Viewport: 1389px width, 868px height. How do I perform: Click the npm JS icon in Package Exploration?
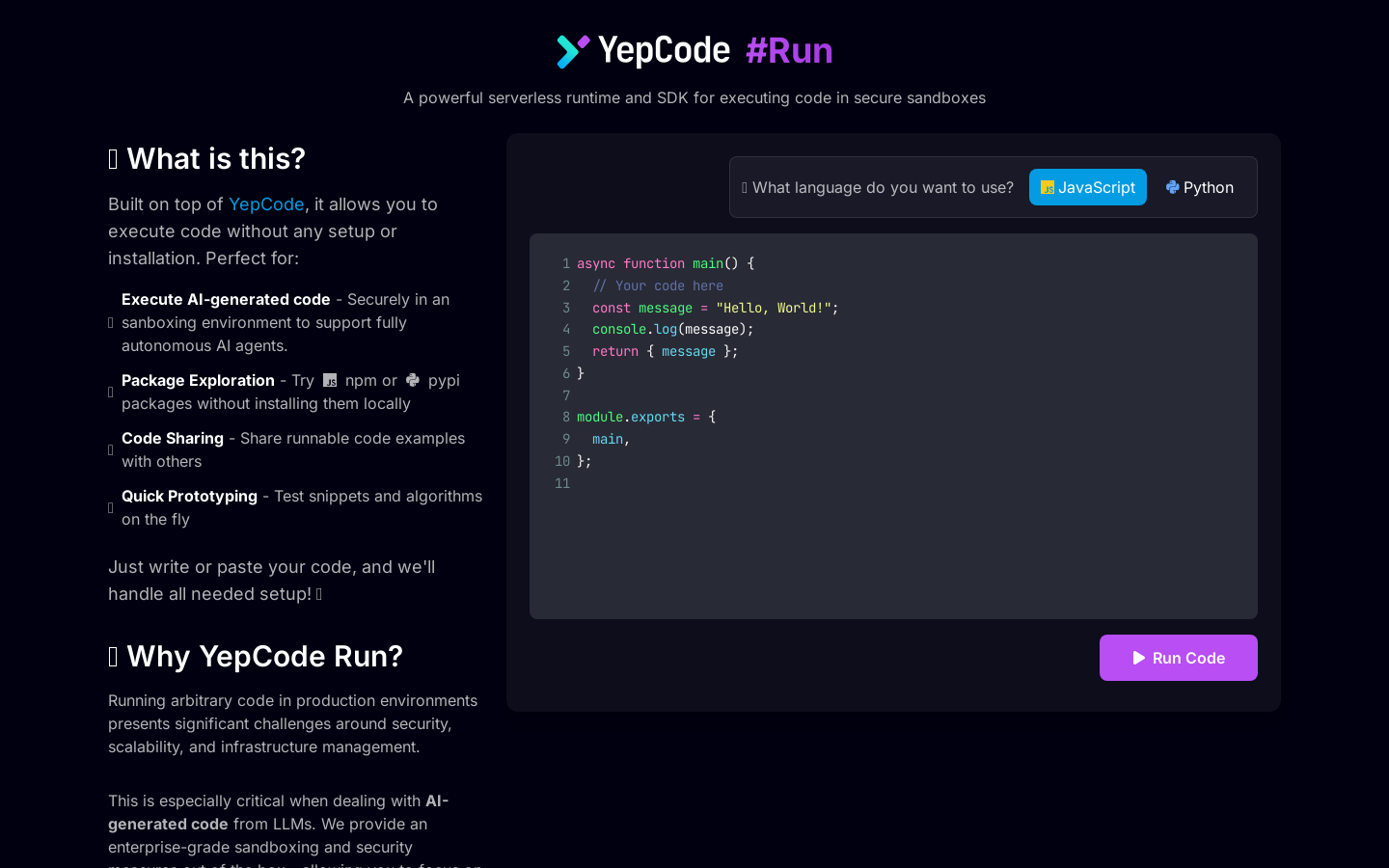[330, 380]
